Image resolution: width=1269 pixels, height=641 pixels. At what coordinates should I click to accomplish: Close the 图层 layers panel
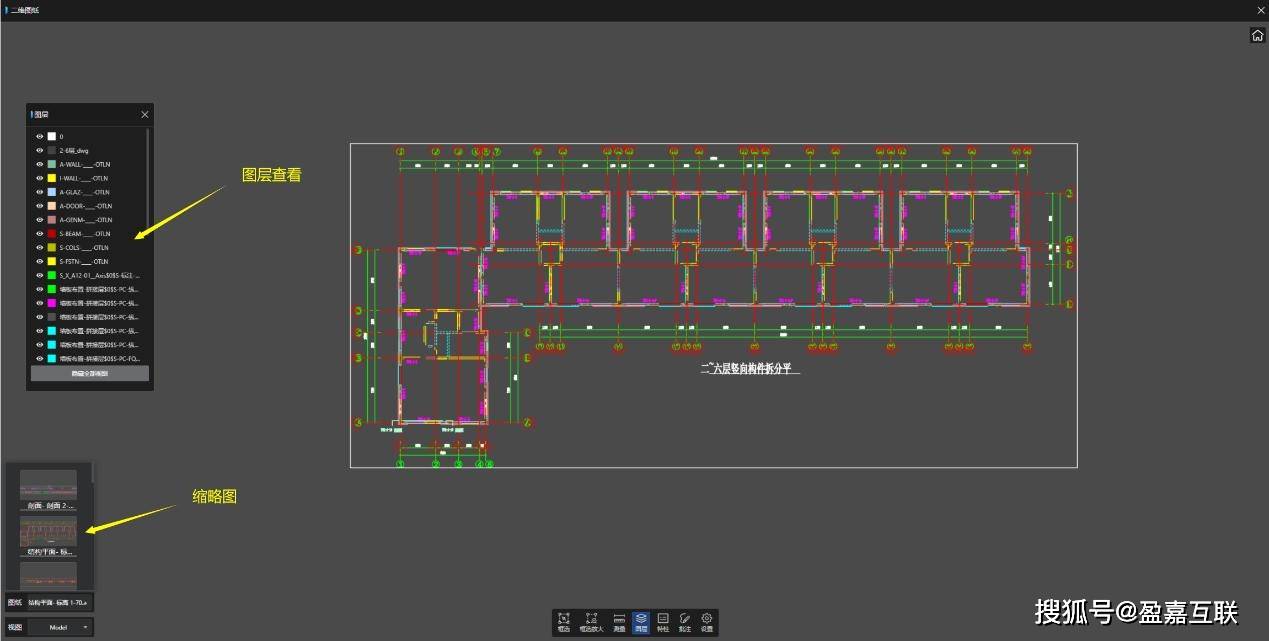[x=145, y=115]
